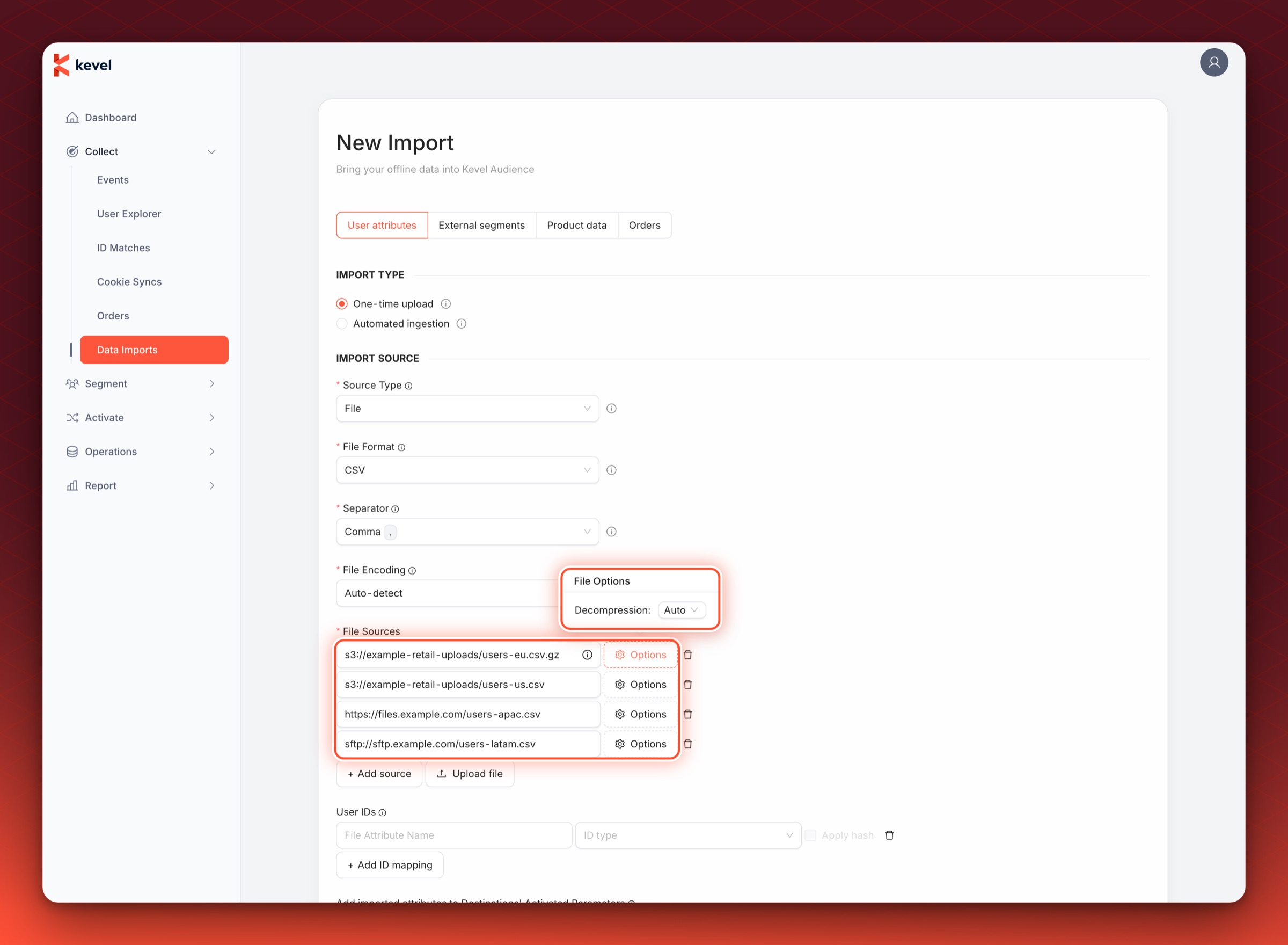This screenshot has width=1288, height=945.
Task: Switch to User attributes tab
Action: [x=382, y=226]
